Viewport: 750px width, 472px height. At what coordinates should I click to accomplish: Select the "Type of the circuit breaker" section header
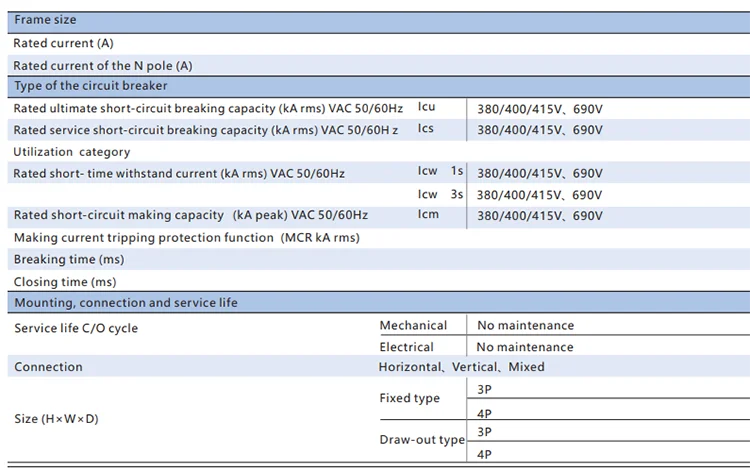pyautogui.click(x=91, y=86)
